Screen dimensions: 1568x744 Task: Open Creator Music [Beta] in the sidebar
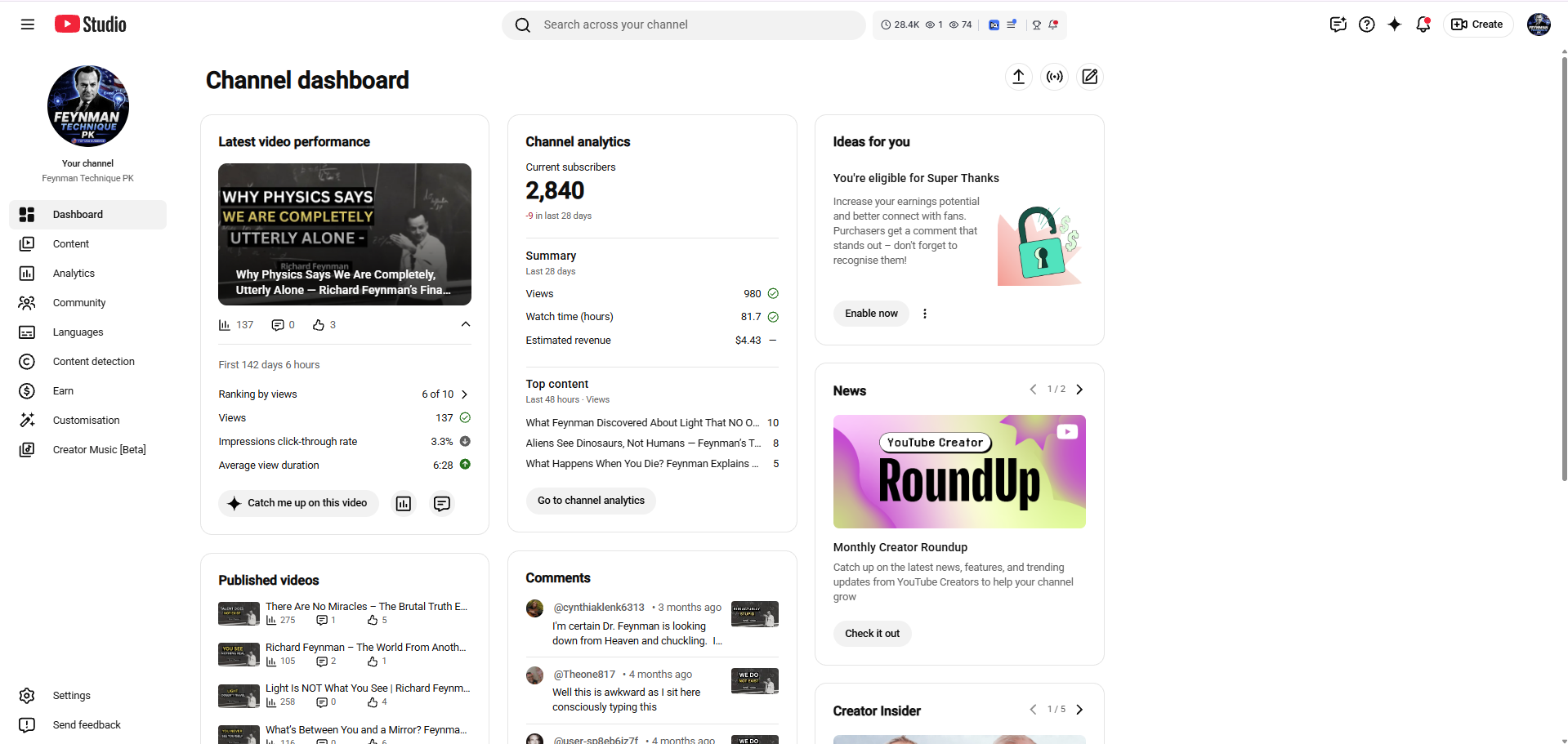(x=88, y=450)
